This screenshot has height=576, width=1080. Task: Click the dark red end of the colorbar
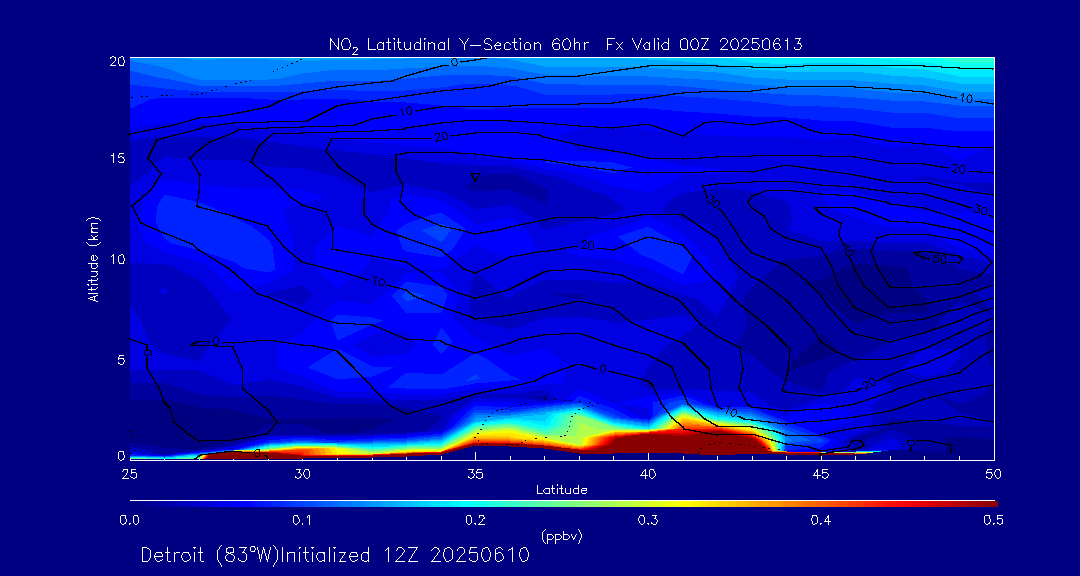[982, 504]
